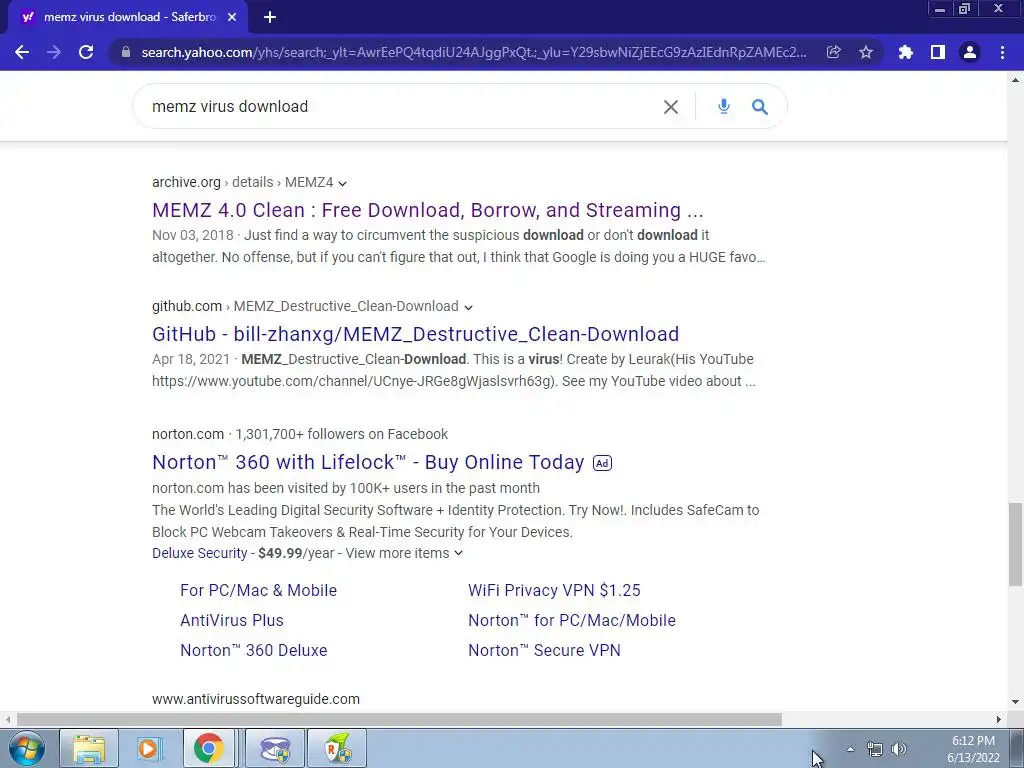Go back to the previous page

(22, 52)
